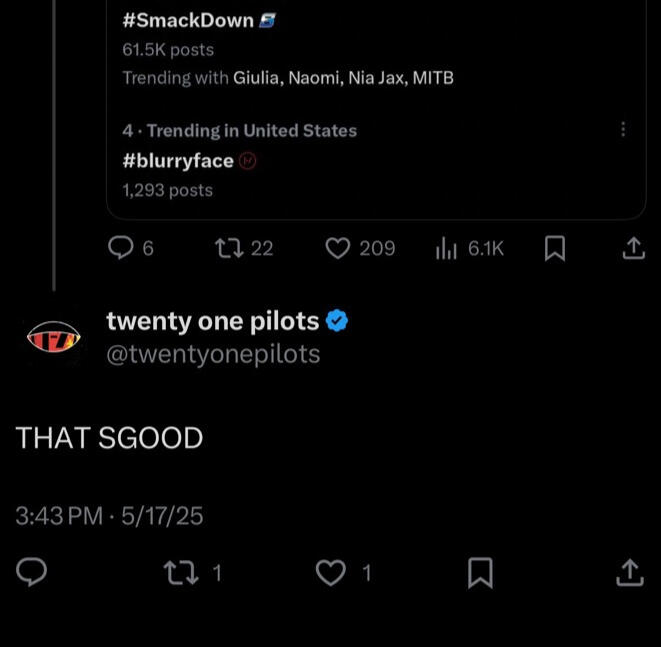Reply to the quoted tweet with 6 comments

pyautogui.click(x=121, y=248)
